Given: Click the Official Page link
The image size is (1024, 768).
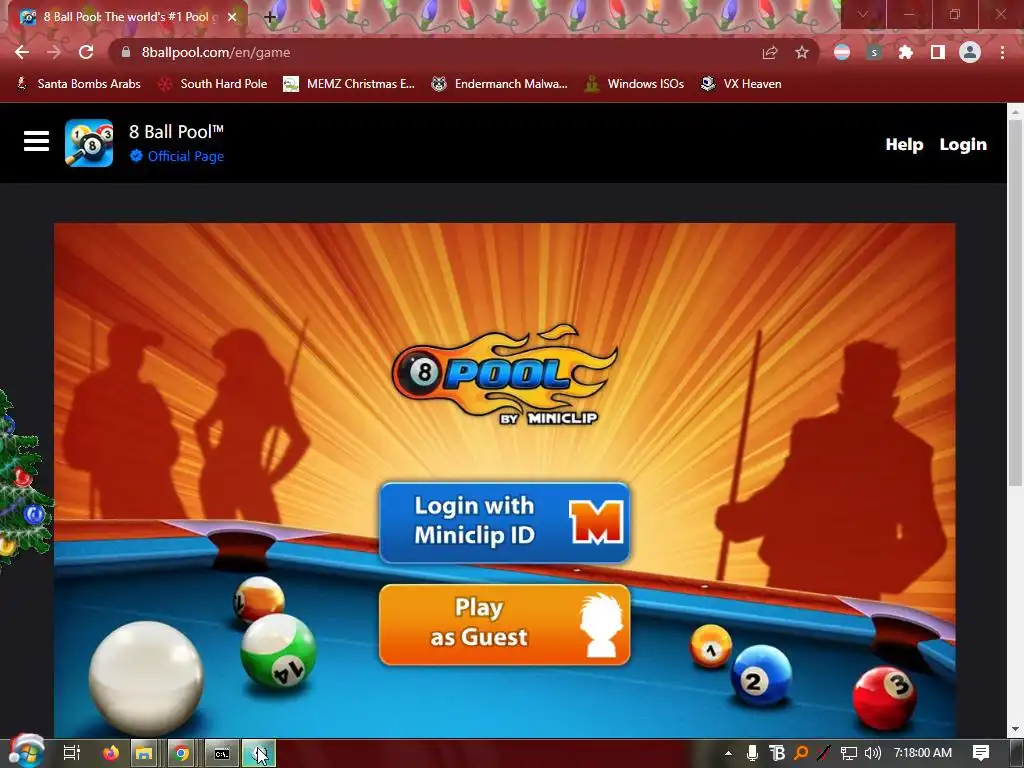Looking at the screenshot, I should tap(185, 156).
